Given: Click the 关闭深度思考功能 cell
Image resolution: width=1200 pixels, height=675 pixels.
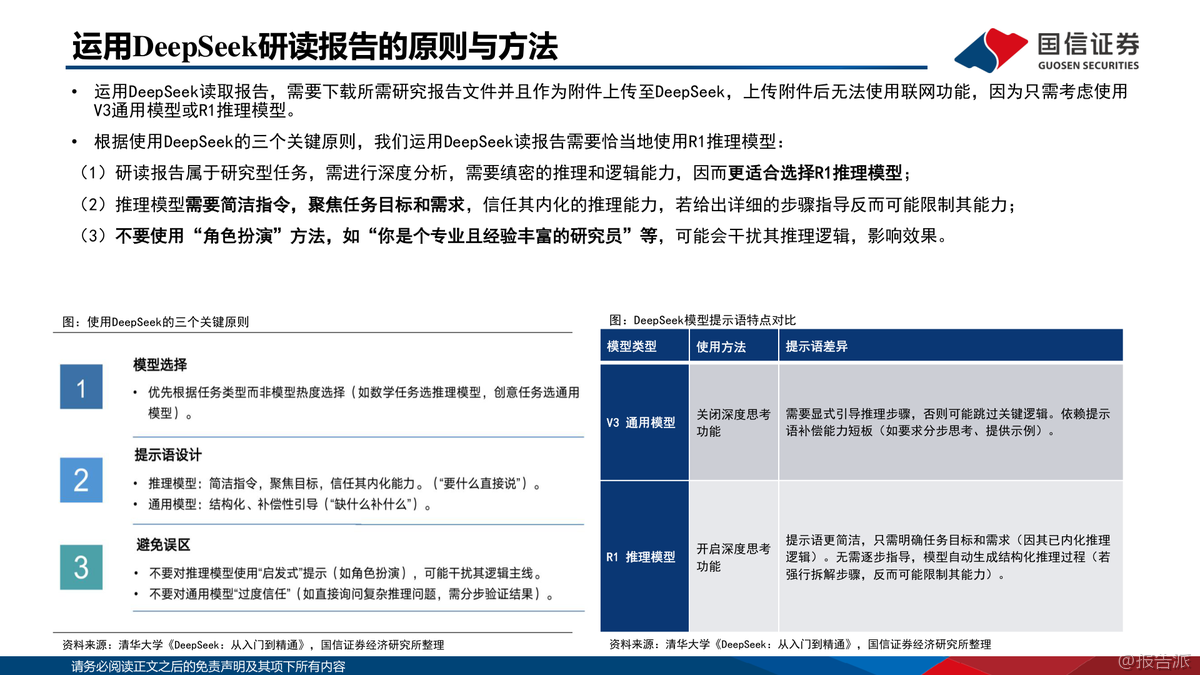Looking at the screenshot, I should 733,422.
